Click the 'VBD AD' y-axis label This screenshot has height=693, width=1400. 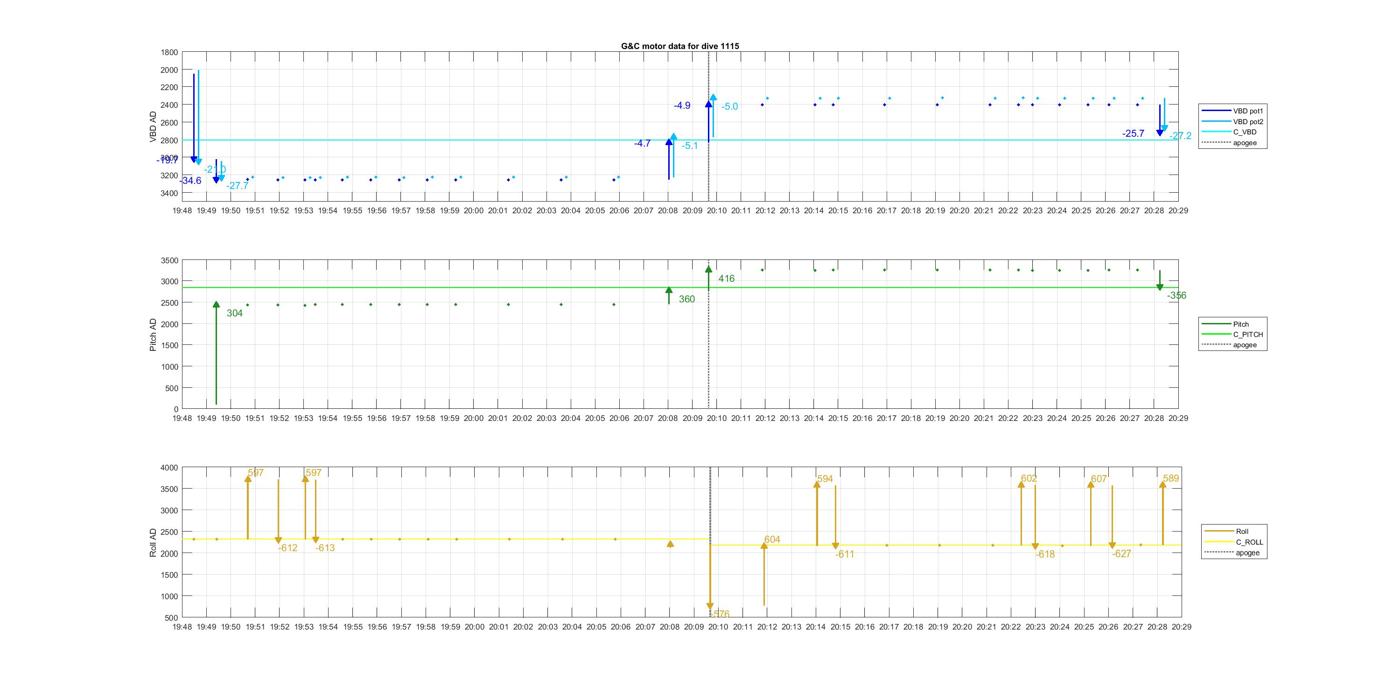click(153, 125)
